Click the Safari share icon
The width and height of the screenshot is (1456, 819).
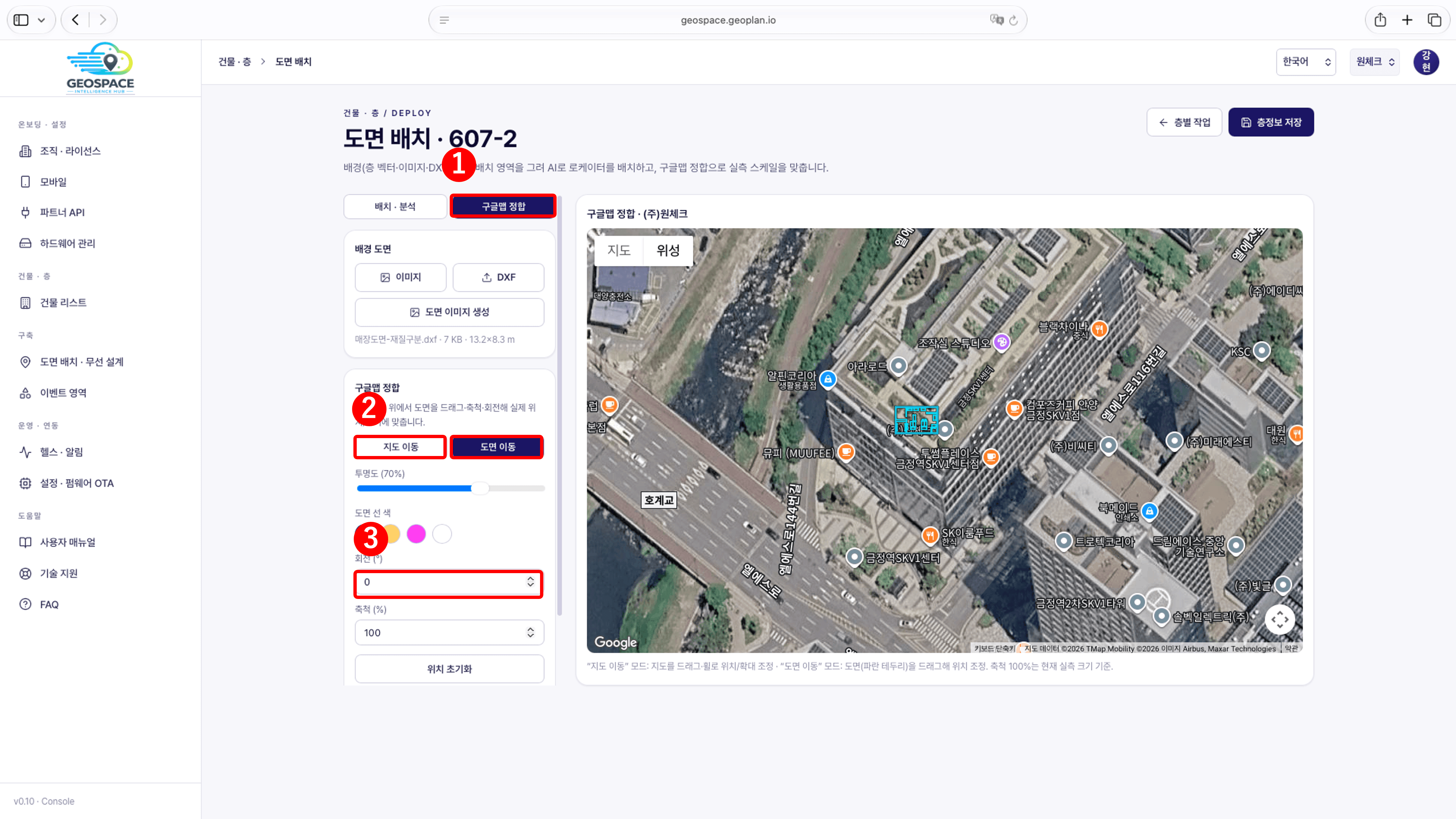(1380, 20)
